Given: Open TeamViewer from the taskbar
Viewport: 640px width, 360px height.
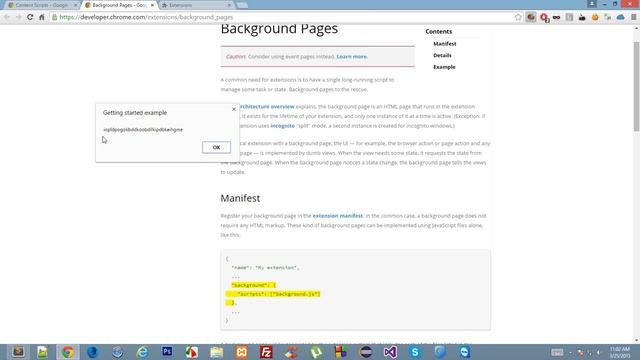Looking at the screenshot, I should (x=464, y=352).
